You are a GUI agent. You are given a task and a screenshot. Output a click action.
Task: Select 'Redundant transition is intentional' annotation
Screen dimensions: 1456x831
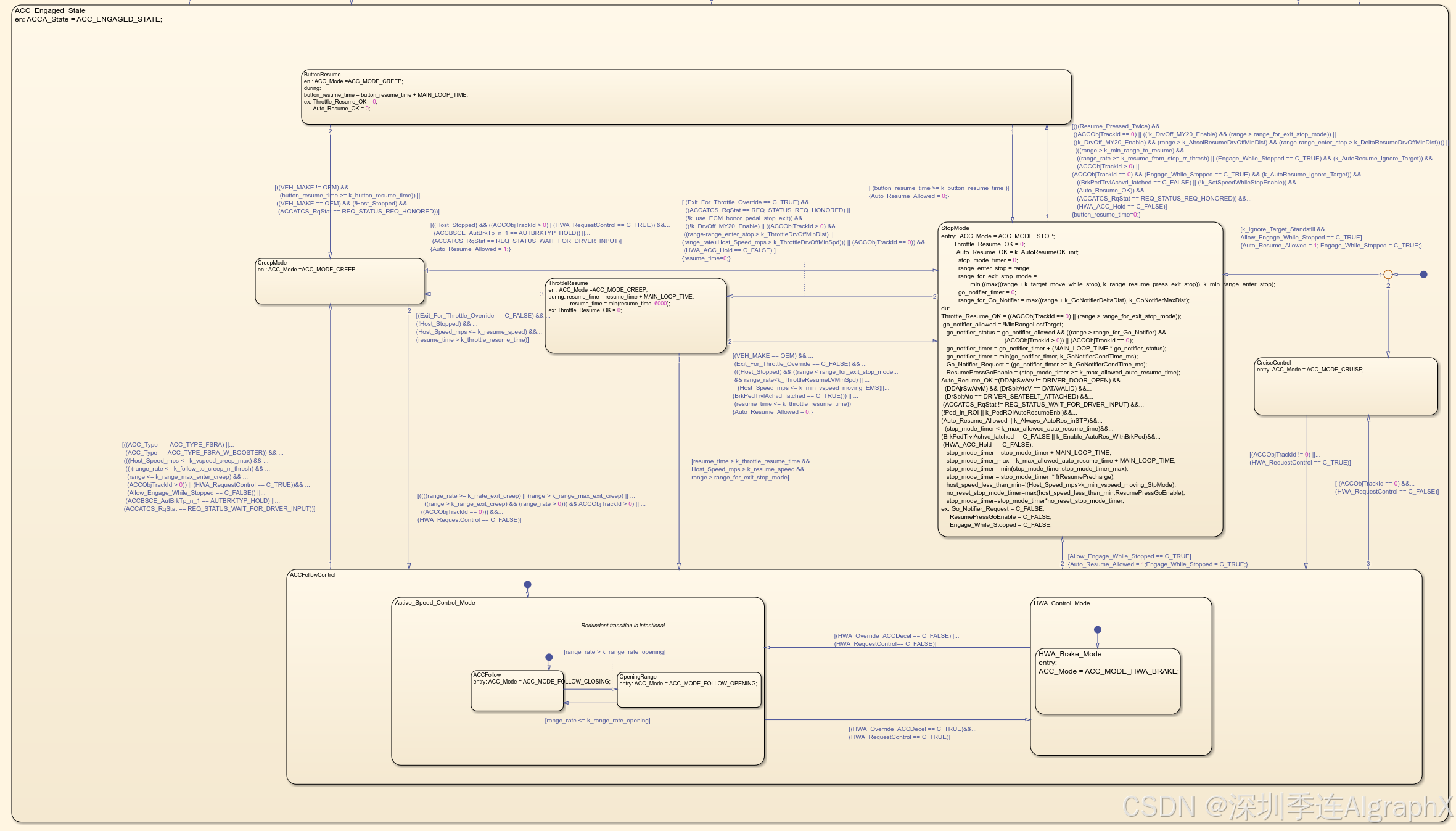(623, 626)
